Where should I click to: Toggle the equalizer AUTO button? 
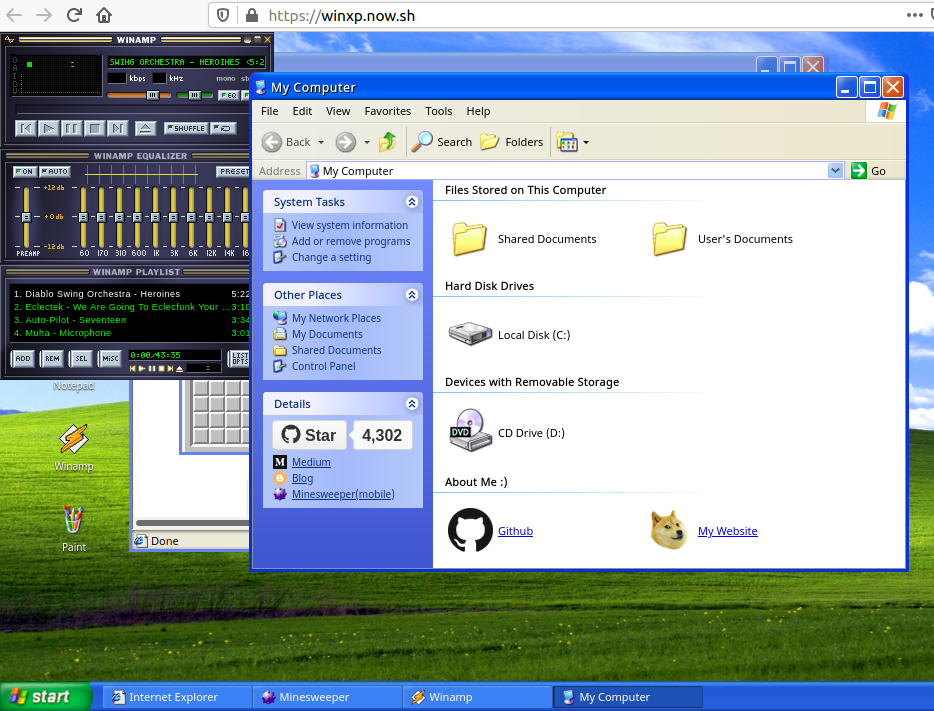pos(56,171)
